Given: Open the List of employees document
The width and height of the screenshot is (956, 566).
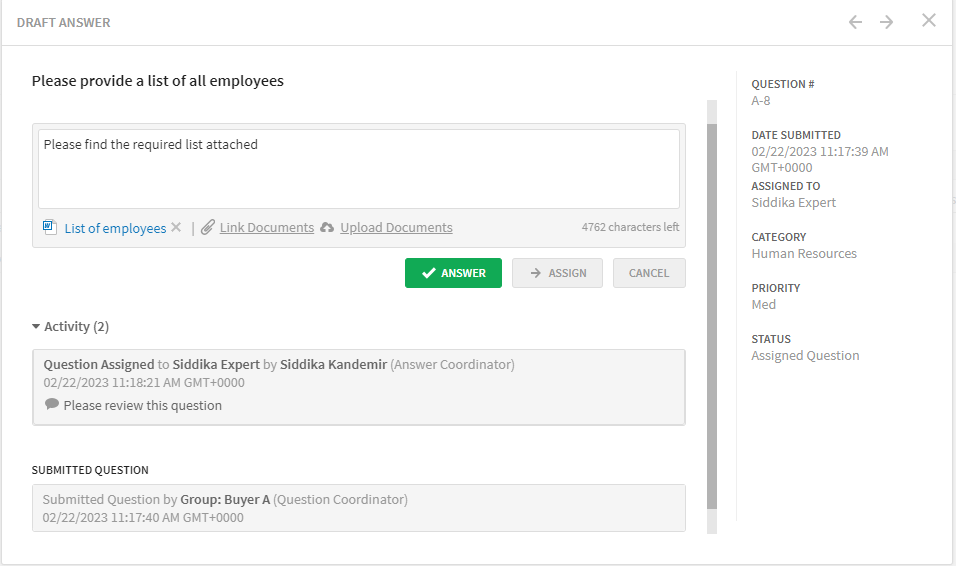Looking at the screenshot, I should pos(115,228).
